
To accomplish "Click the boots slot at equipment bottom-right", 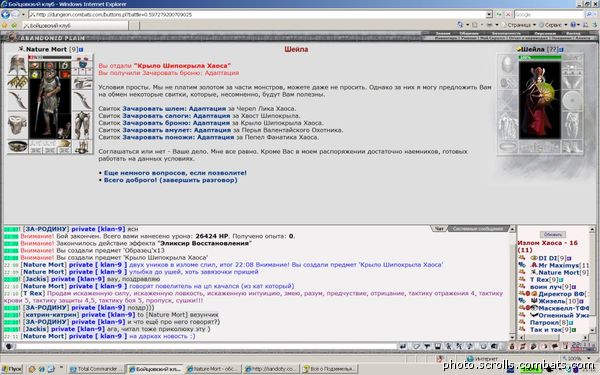I will click(x=82, y=147).
